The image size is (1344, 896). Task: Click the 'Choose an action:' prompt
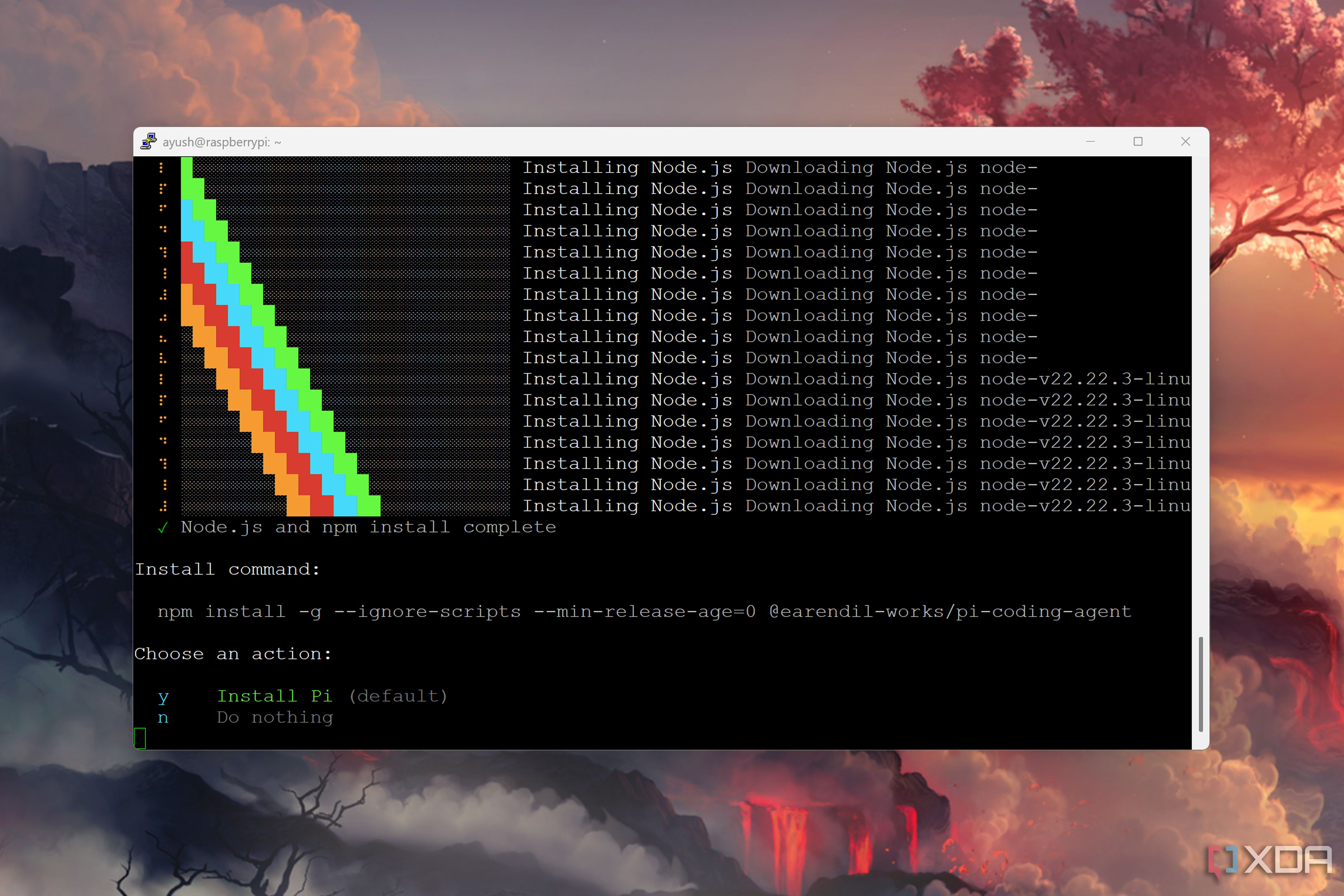pos(233,654)
